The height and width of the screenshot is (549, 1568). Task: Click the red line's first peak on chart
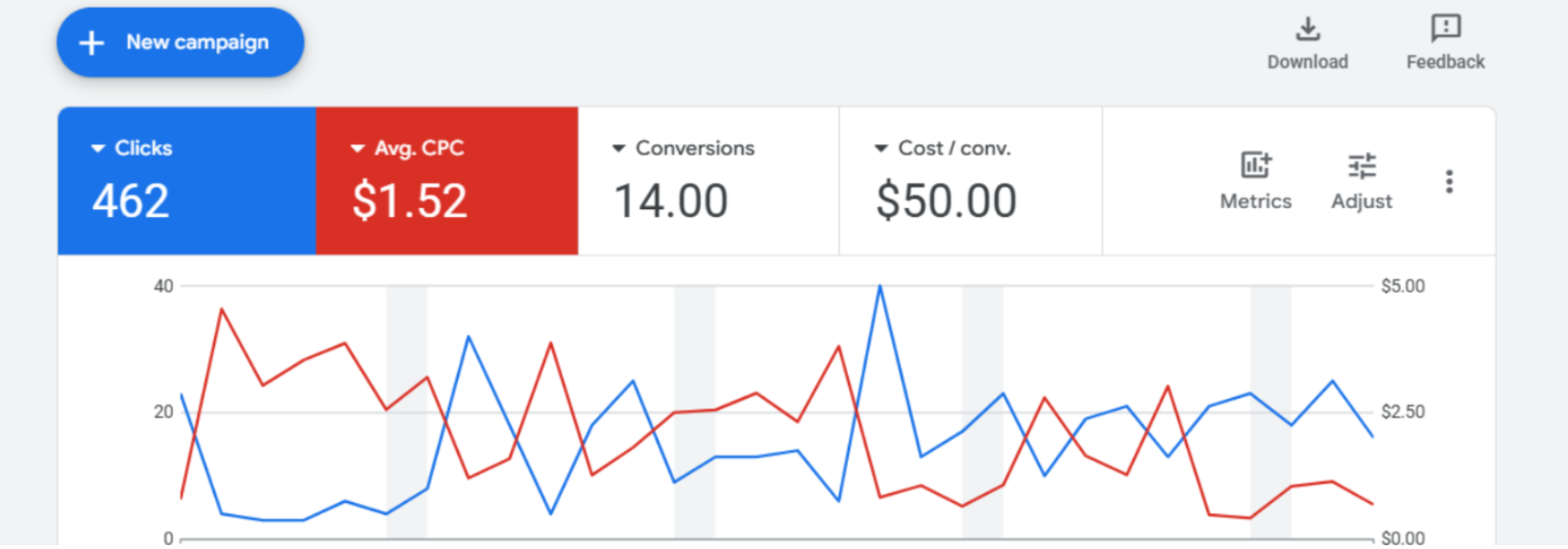[x=222, y=309]
